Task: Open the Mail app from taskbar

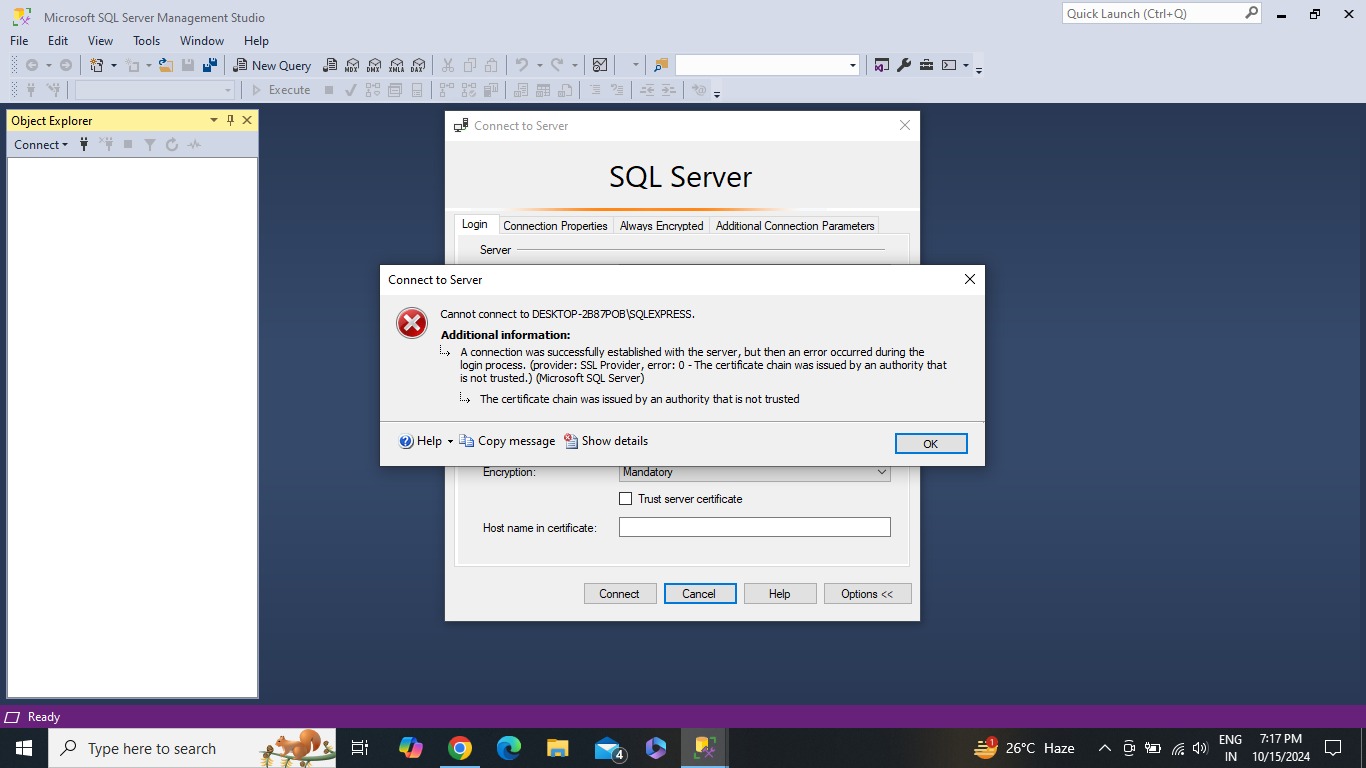Action: [x=608, y=748]
